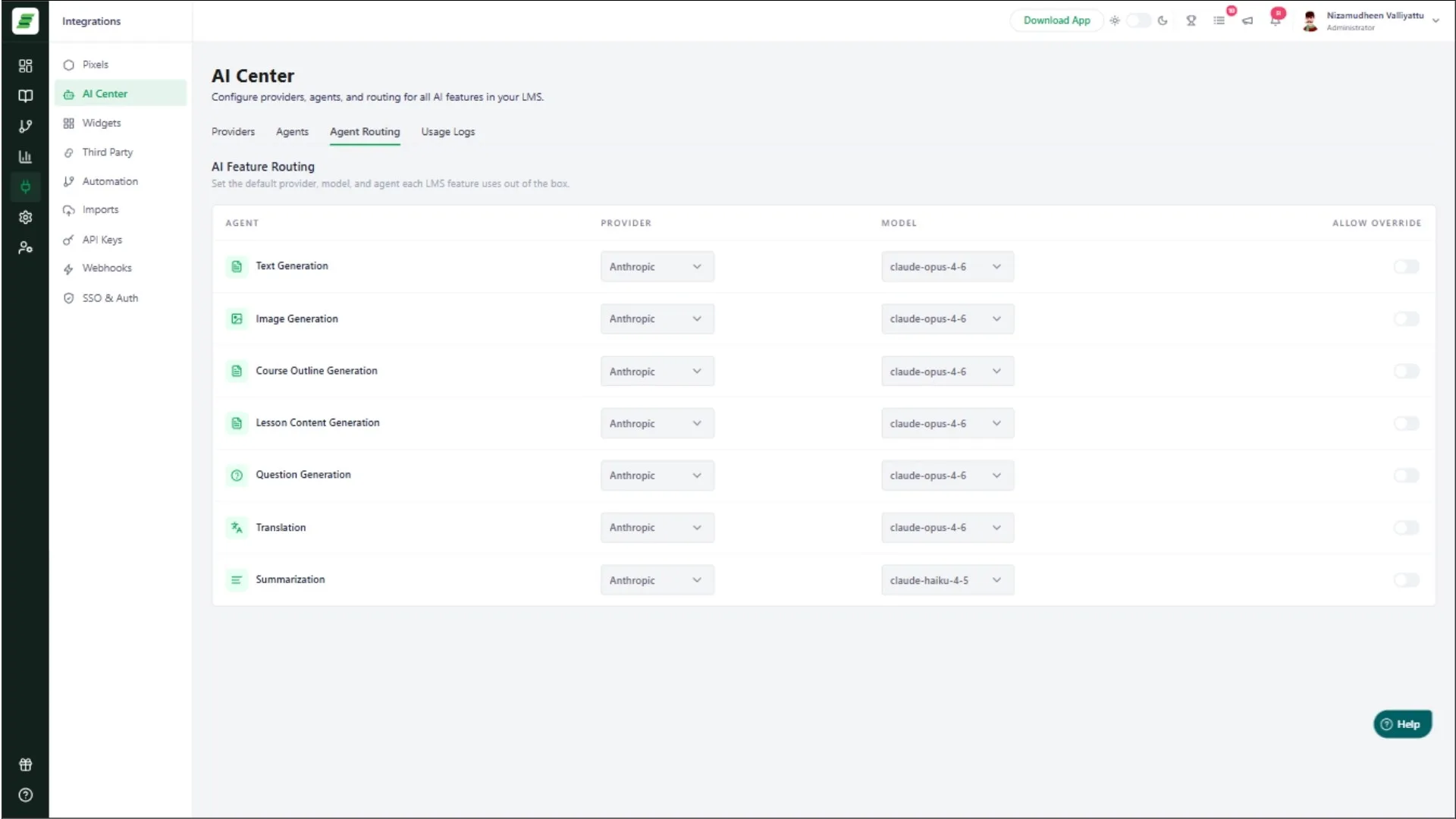The width and height of the screenshot is (1456, 819).
Task: Open the courses book icon in left rail
Action: (x=25, y=96)
